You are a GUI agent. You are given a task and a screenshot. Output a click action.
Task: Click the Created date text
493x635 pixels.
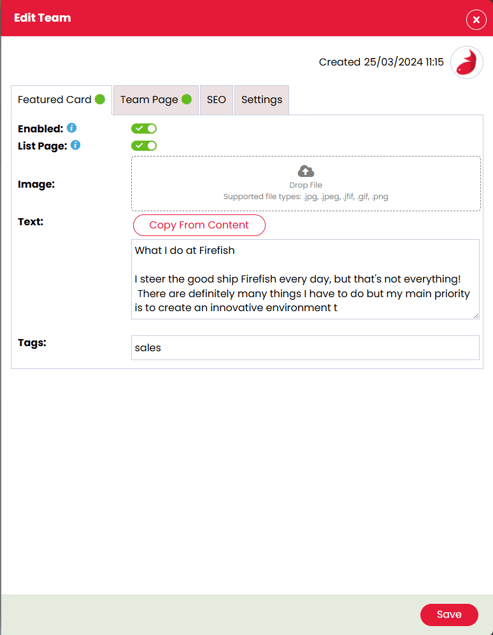pos(381,62)
